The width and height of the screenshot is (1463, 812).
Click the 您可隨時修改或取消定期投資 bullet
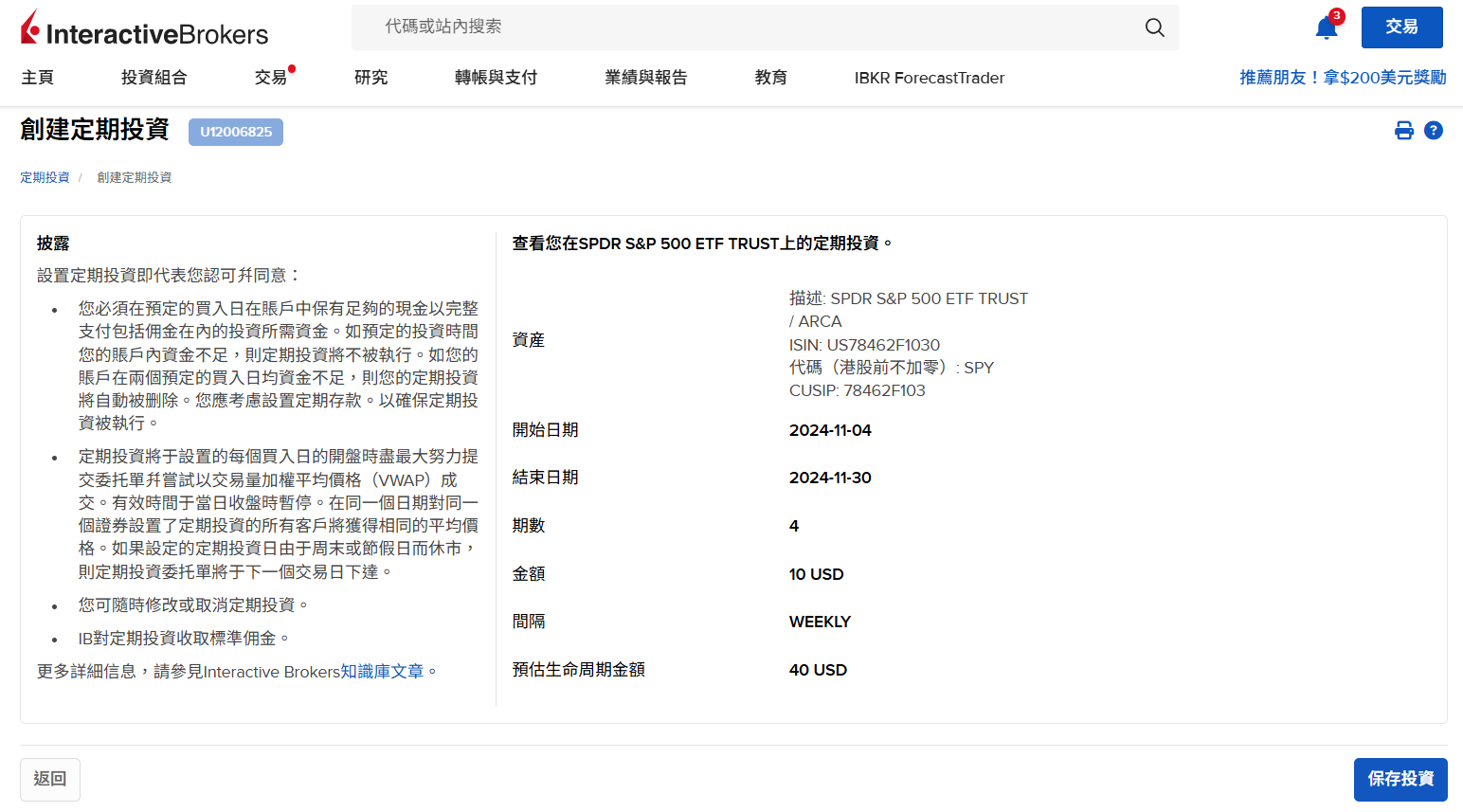[193, 605]
